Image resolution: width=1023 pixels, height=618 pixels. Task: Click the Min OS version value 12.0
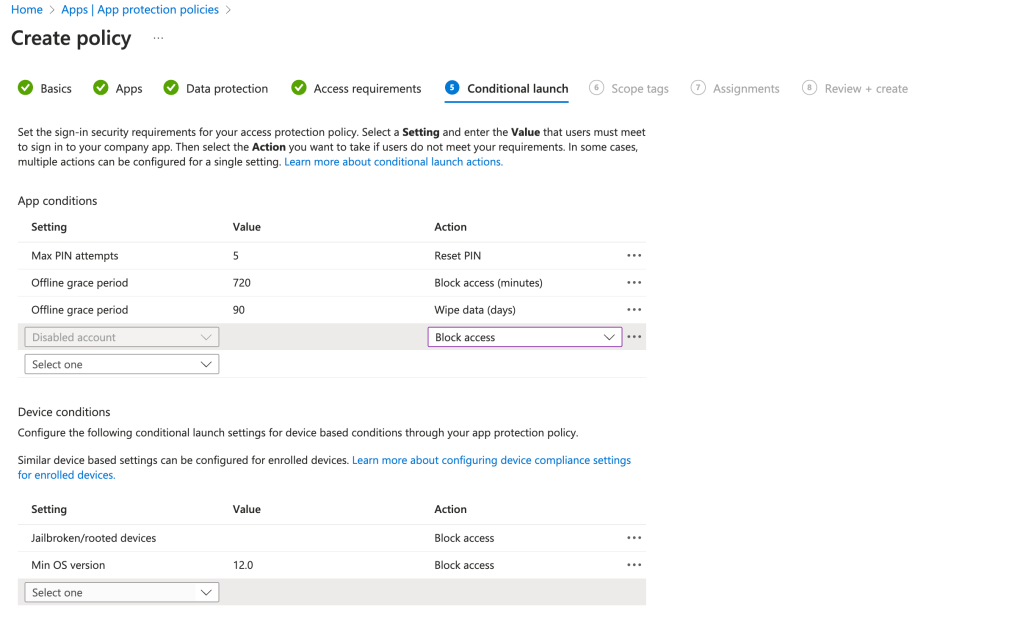tap(243, 565)
